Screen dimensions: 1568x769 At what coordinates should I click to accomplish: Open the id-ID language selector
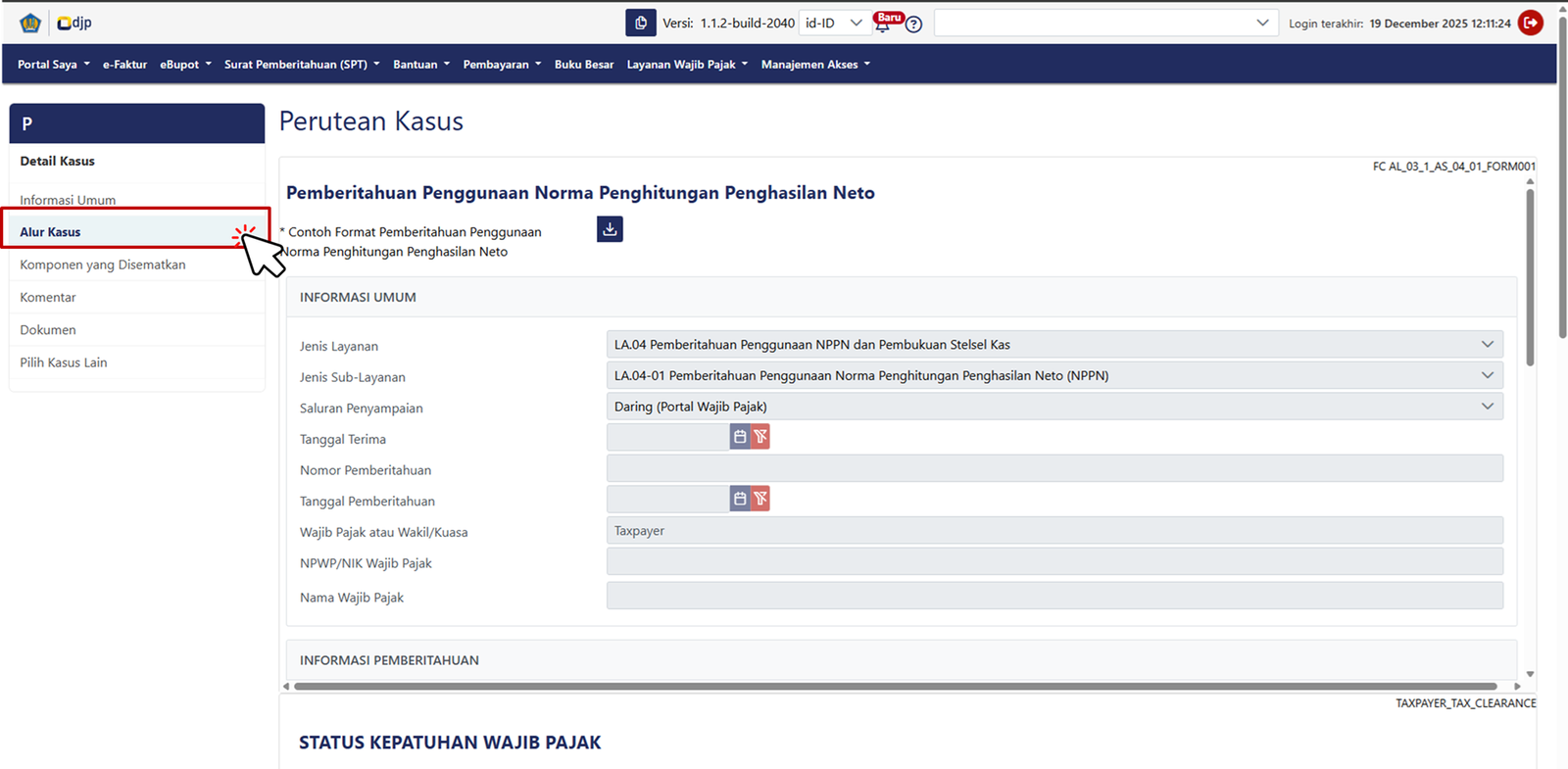pyautogui.click(x=834, y=23)
